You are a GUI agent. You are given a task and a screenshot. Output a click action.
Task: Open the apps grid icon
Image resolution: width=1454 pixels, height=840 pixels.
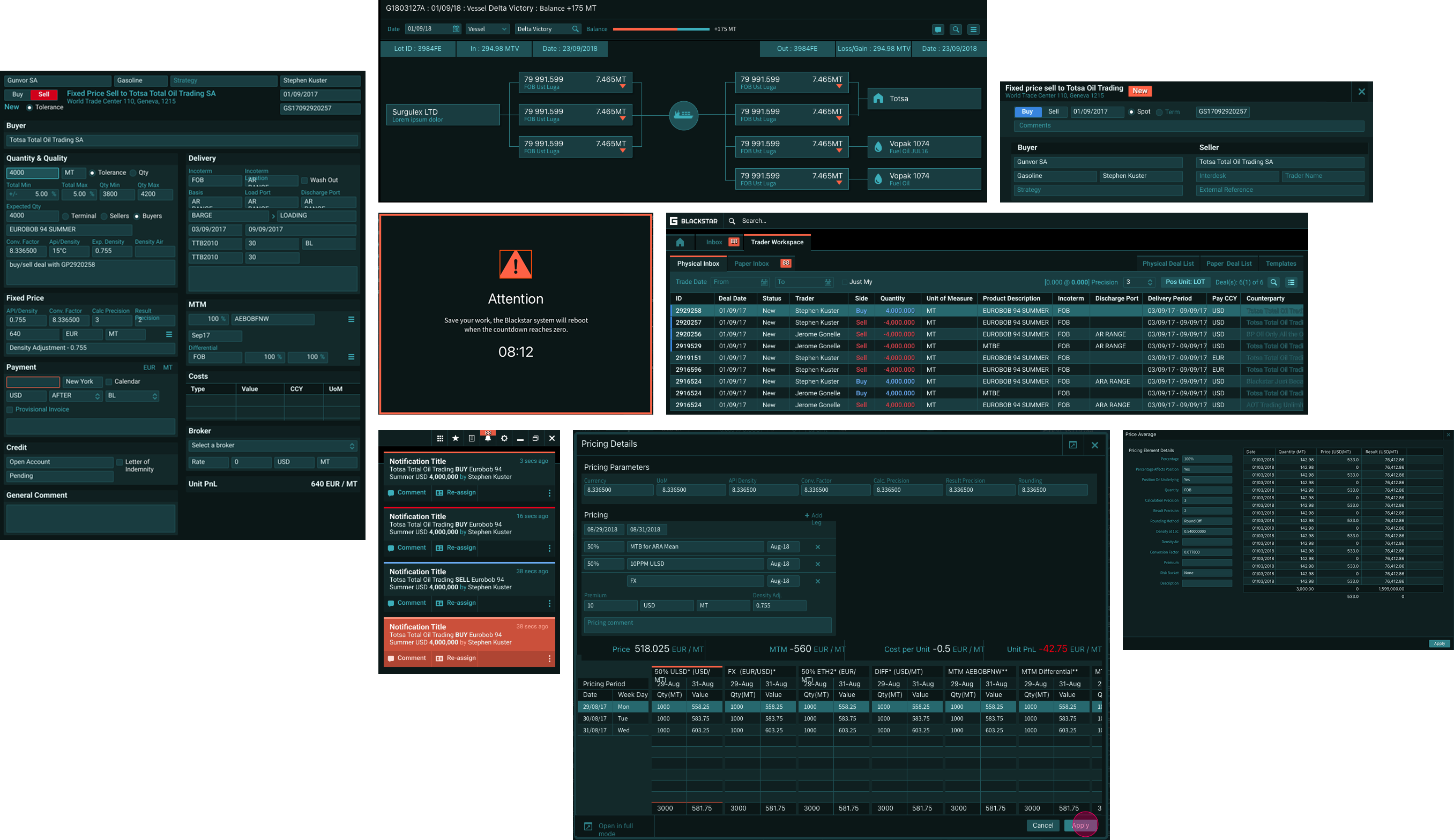pos(440,438)
